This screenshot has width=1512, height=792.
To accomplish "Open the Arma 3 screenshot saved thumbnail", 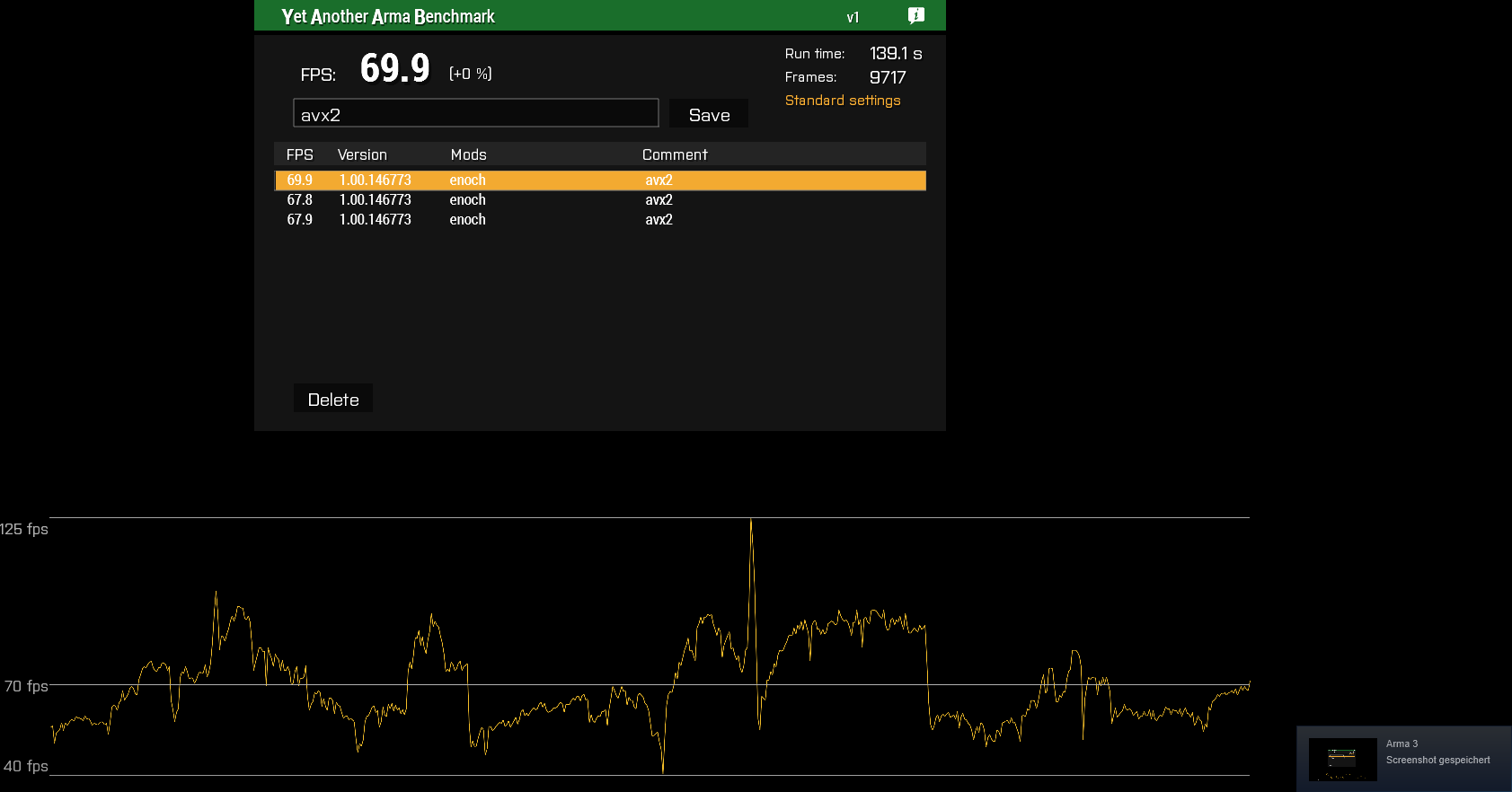I will coord(1342,760).
